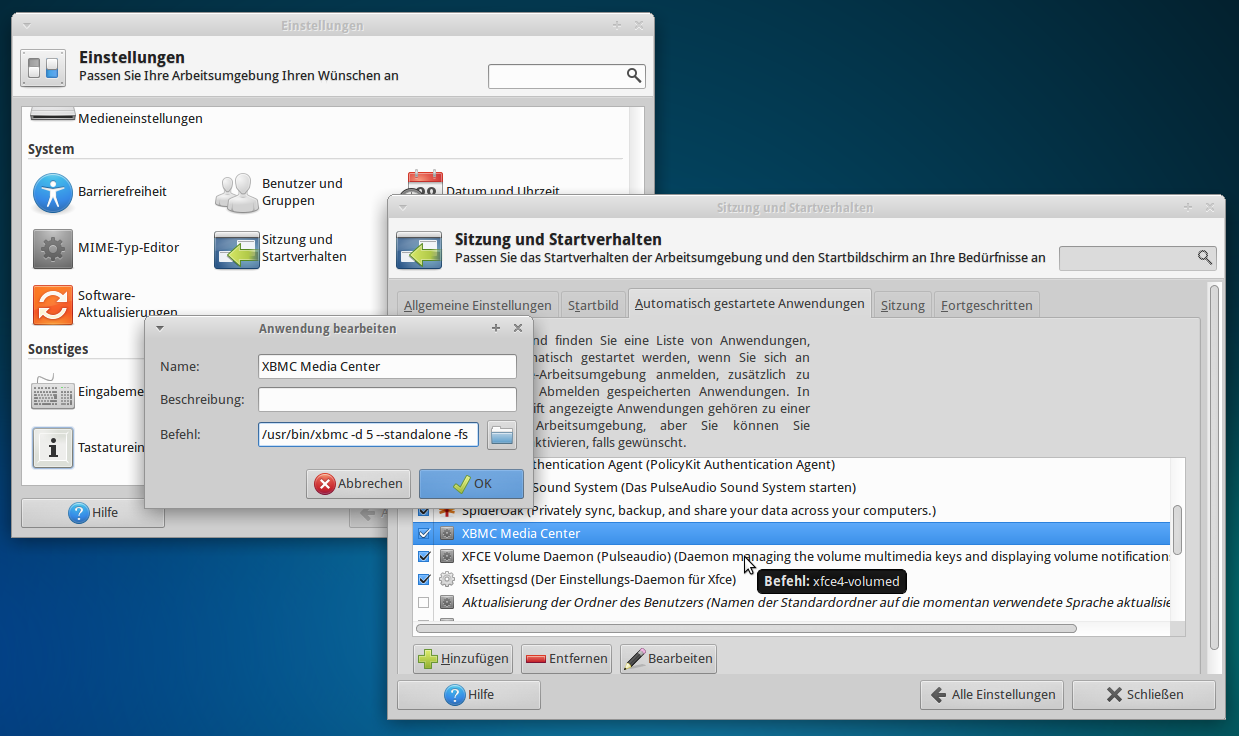The width and height of the screenshot is (1239, 736).
Task: Enable the Aktualisierung der Ordner des Benutzers checkbox
Action: (424, 603)
